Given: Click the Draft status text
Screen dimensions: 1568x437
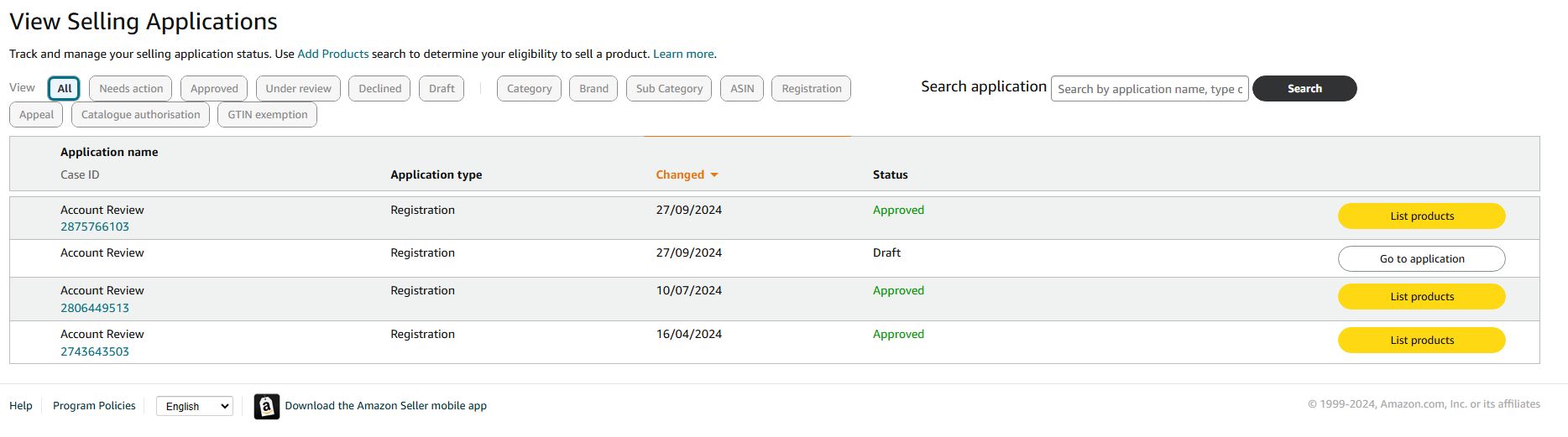Looking at the screenshot, I should click(x=886, y=253).
